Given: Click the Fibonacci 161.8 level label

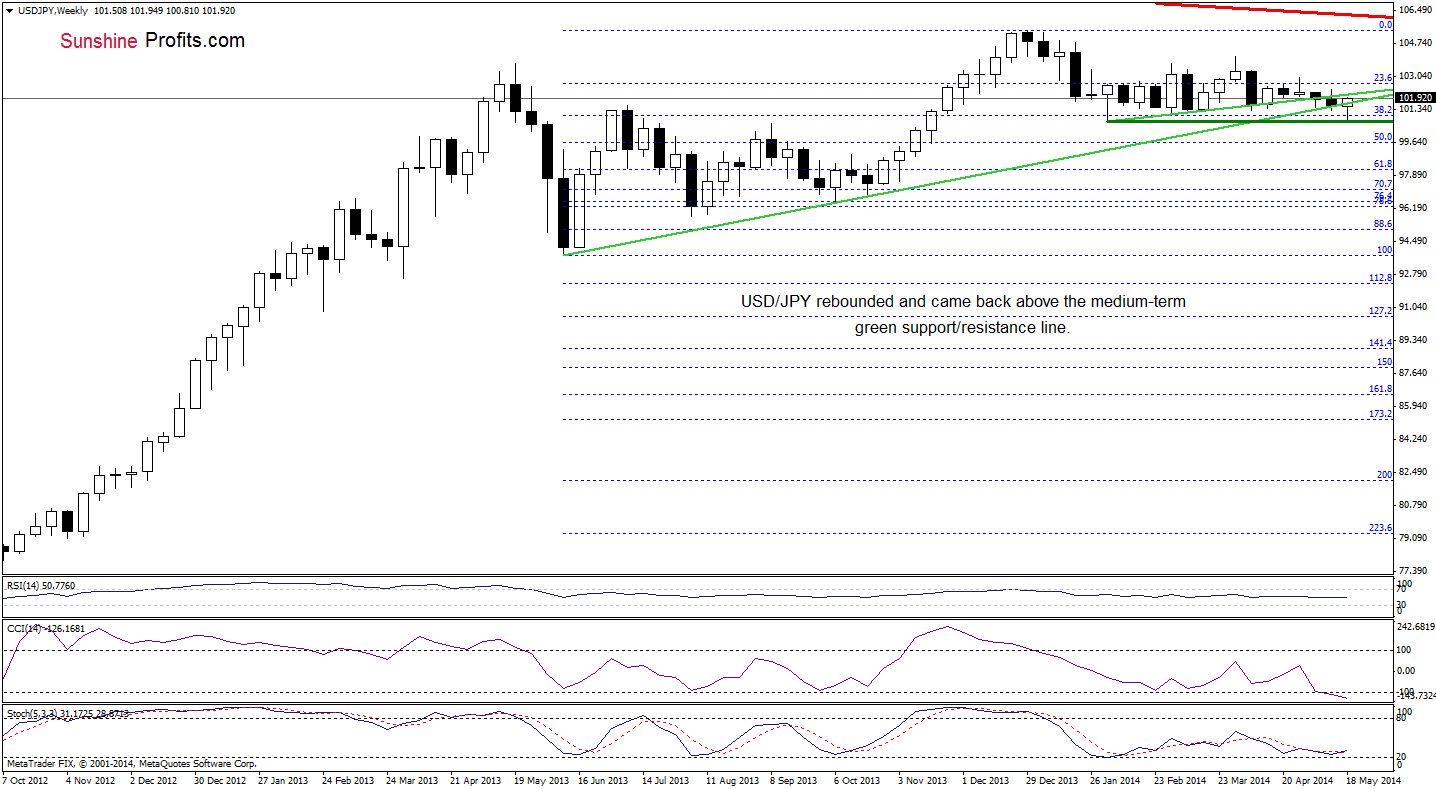Looking at the screenshot, I should (x=1381, y=389).
